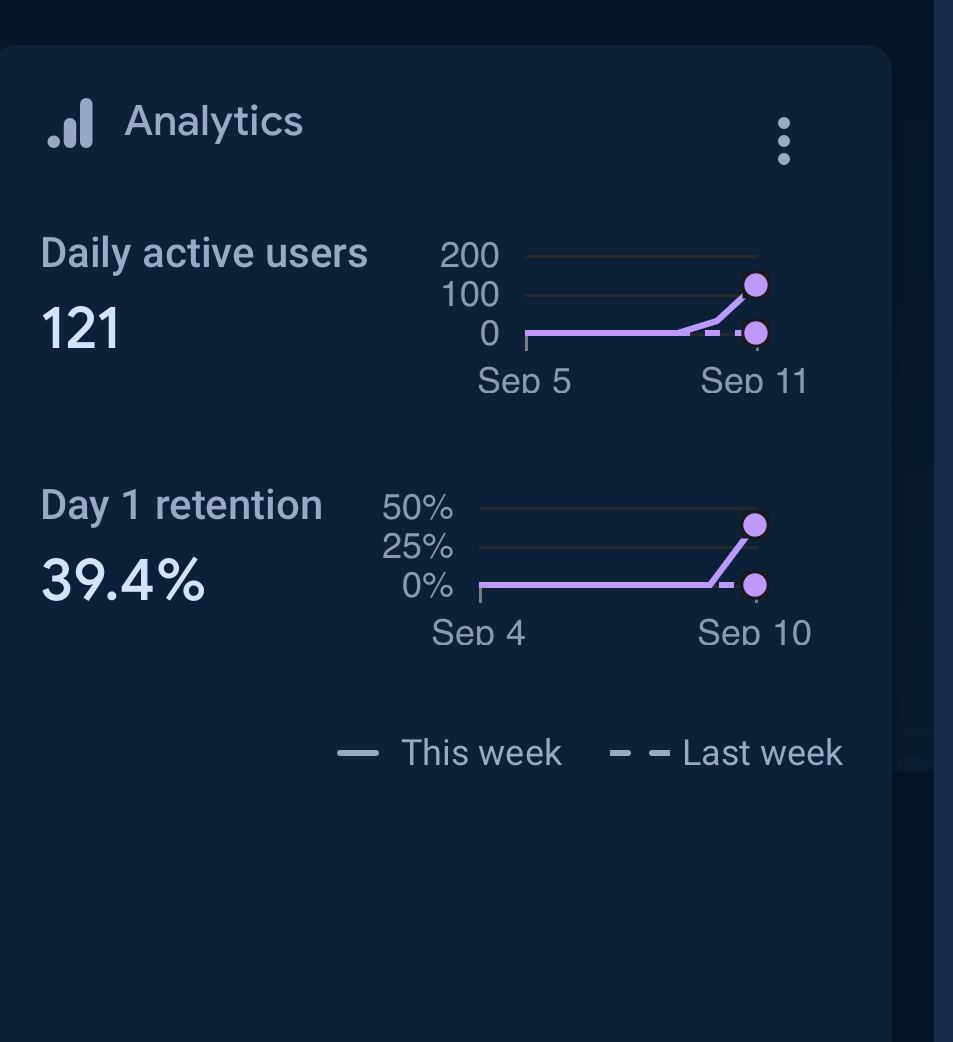Screen dimensions: 953x1042
Task: Click the Sep 5 axis label
Action: (x=524, y=381)
